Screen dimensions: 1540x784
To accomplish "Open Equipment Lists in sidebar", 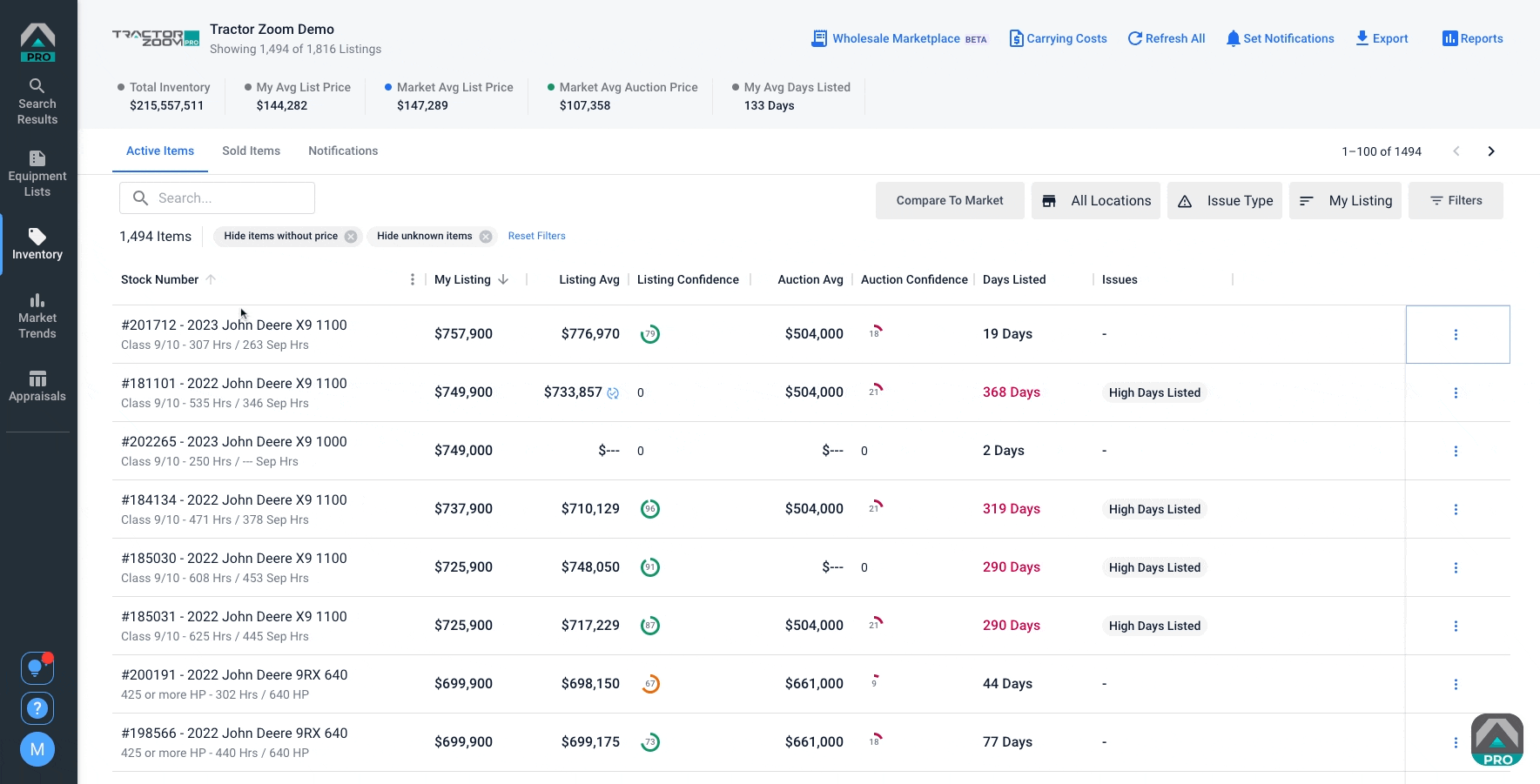I will point(37,174).
